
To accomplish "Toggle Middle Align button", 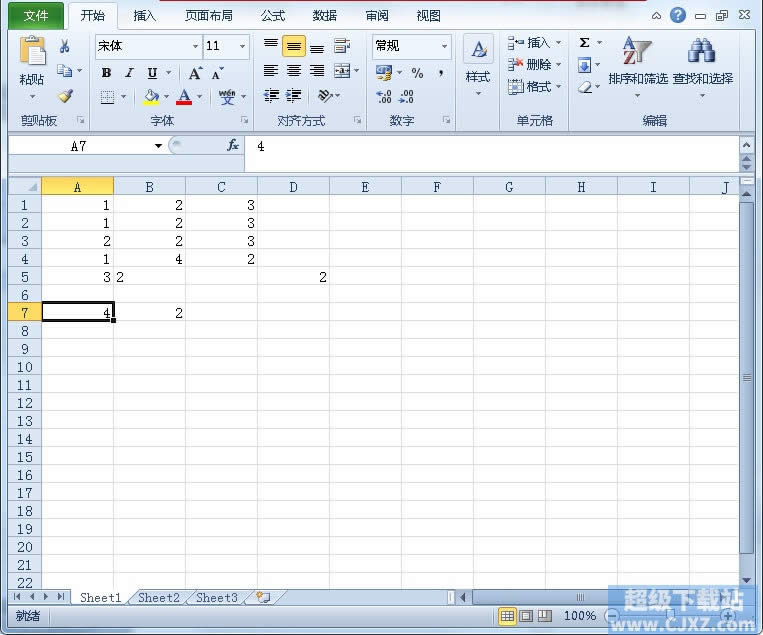I will pyautogui.click(x=293, y=46).
